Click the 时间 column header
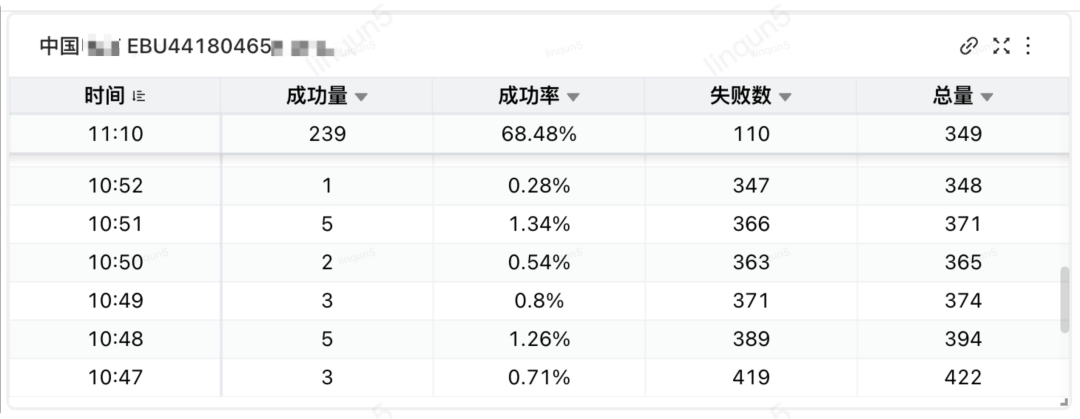The image size is (1080, 419). click(x=105, y=96)
